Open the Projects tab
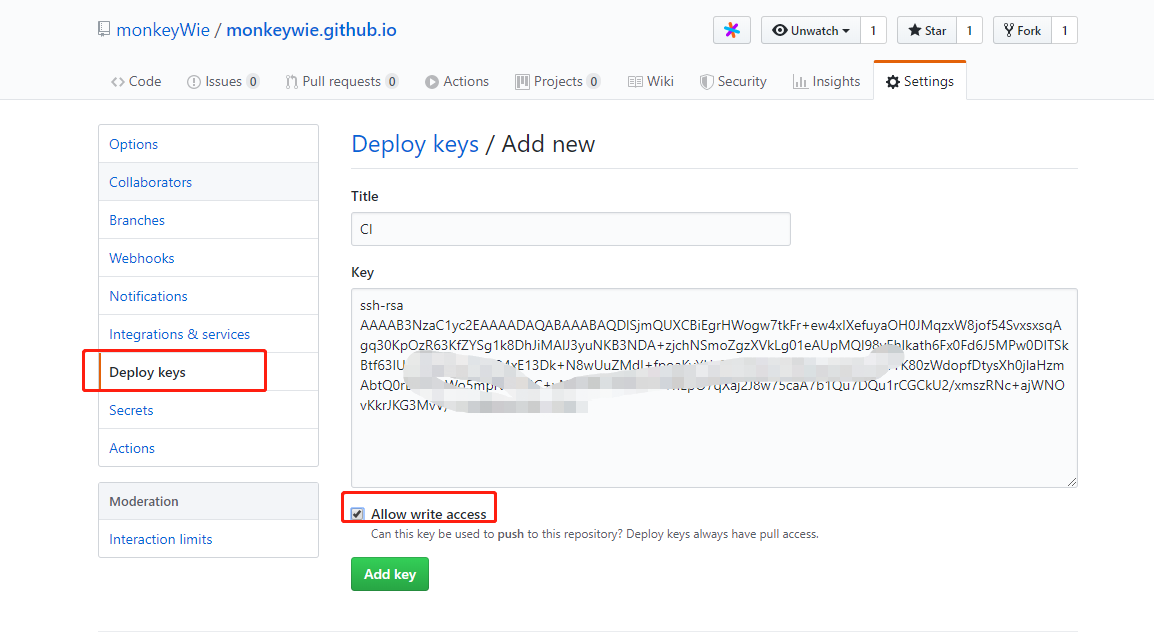The width and height of the screenshot is (1154, 633). pos(557,82)
